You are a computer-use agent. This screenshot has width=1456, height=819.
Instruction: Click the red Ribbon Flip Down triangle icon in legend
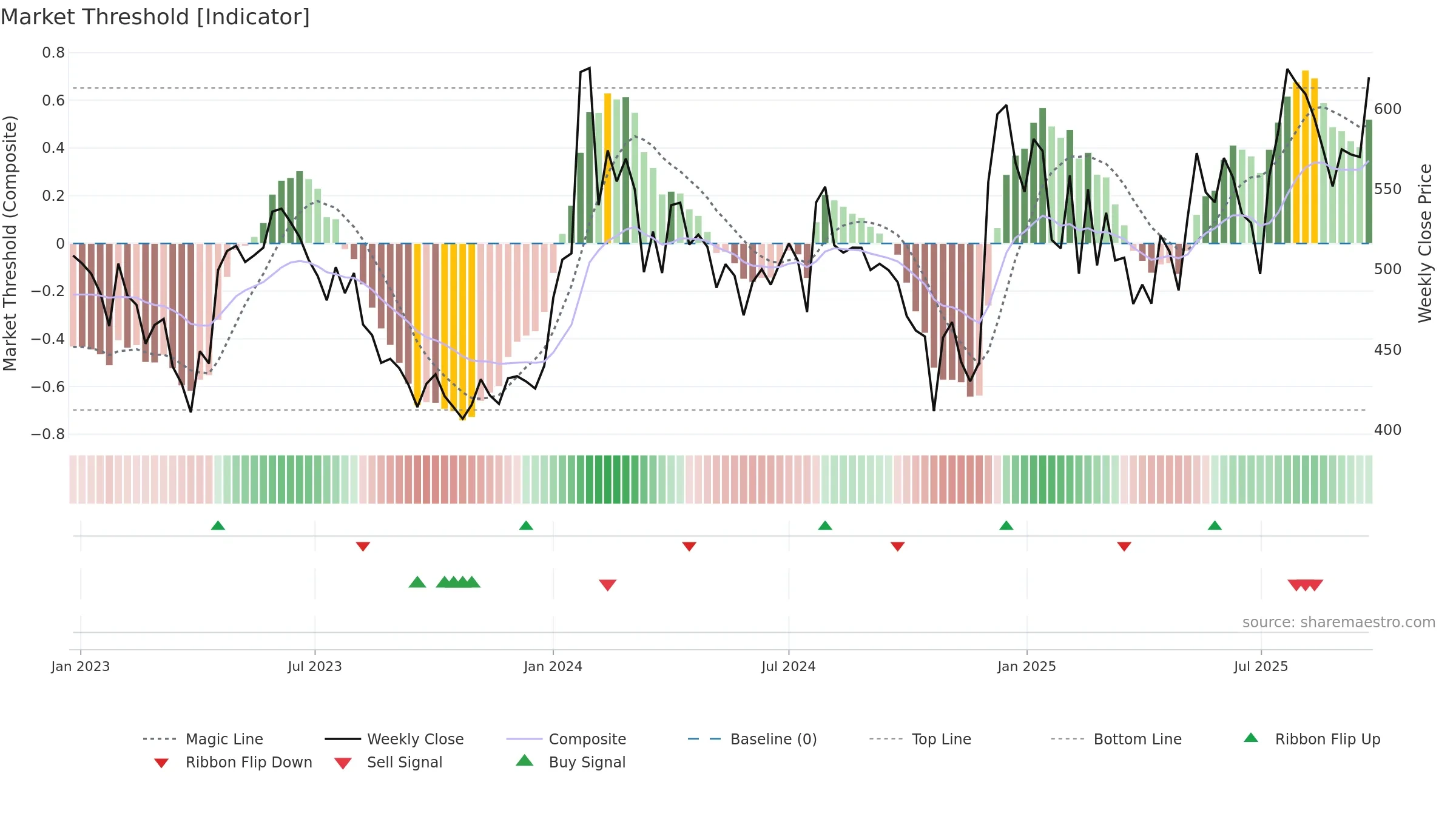(161, 763)
